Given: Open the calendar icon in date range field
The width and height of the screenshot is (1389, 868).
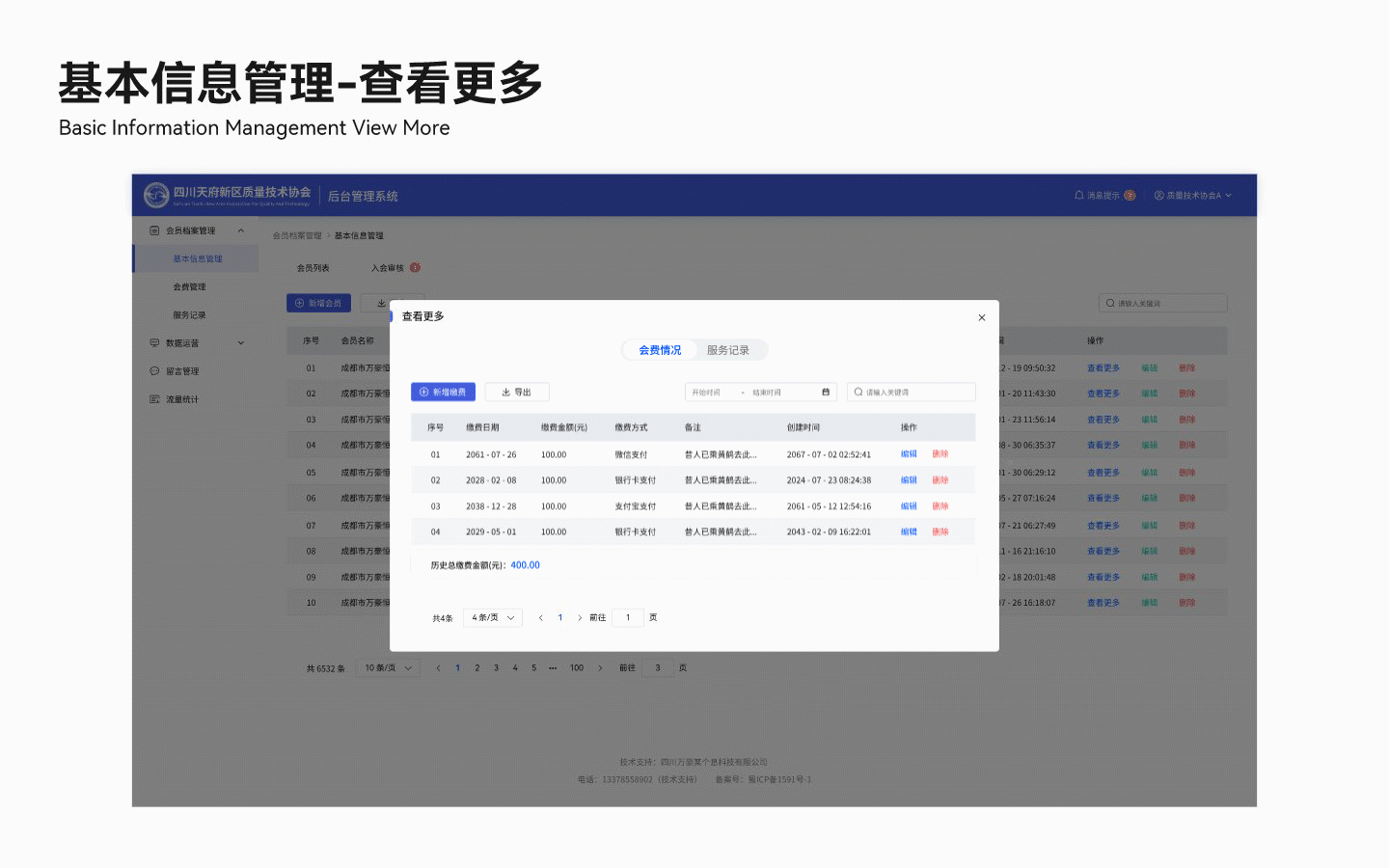Looking at the screenshot, I should (x=826, y=393).
